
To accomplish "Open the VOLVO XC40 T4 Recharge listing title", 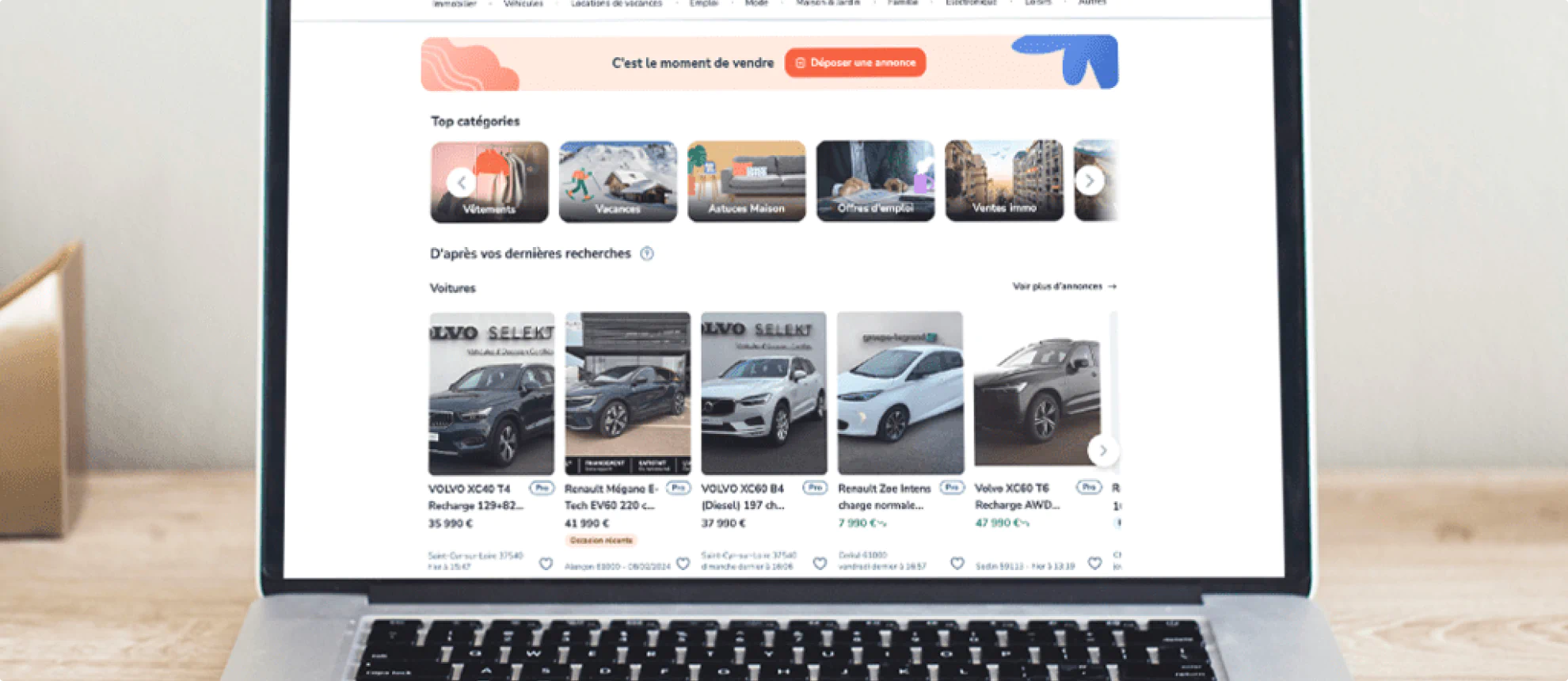I will (x=476, y=497).
